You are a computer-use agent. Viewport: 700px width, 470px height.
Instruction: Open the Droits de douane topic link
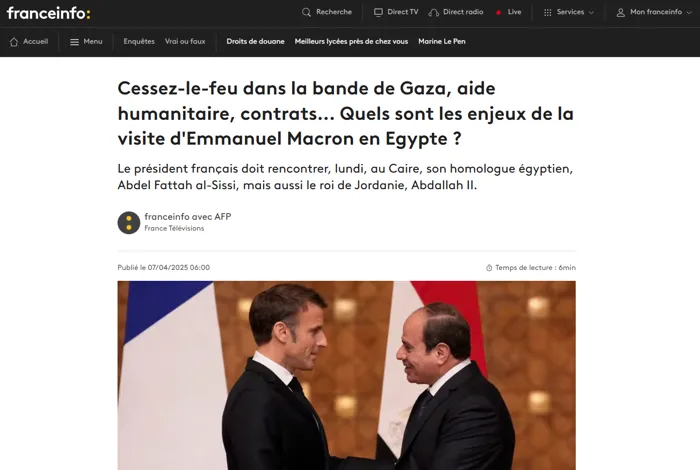click(x=255, y=42)
